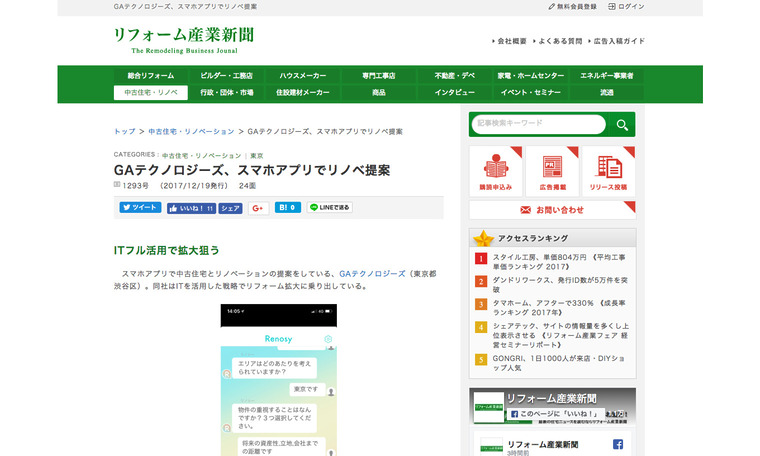Click the トップ breadcrumb link
The image size is (760, 456).
pos(125,131)
